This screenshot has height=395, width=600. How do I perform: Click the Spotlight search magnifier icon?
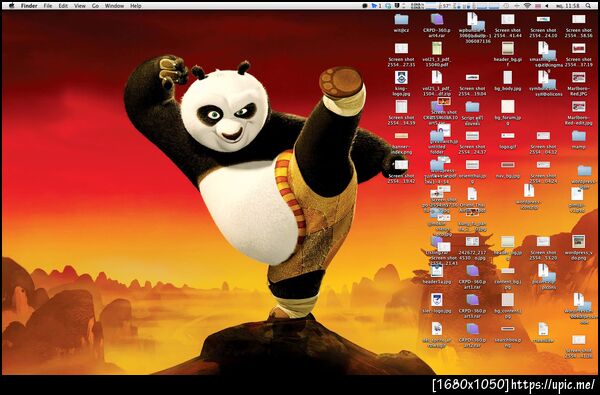[x=588, y=6]
